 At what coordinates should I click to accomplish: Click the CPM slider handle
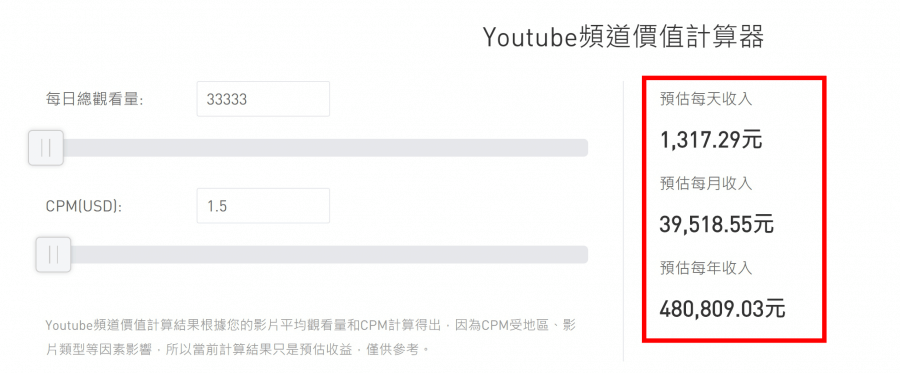(53, 254)
